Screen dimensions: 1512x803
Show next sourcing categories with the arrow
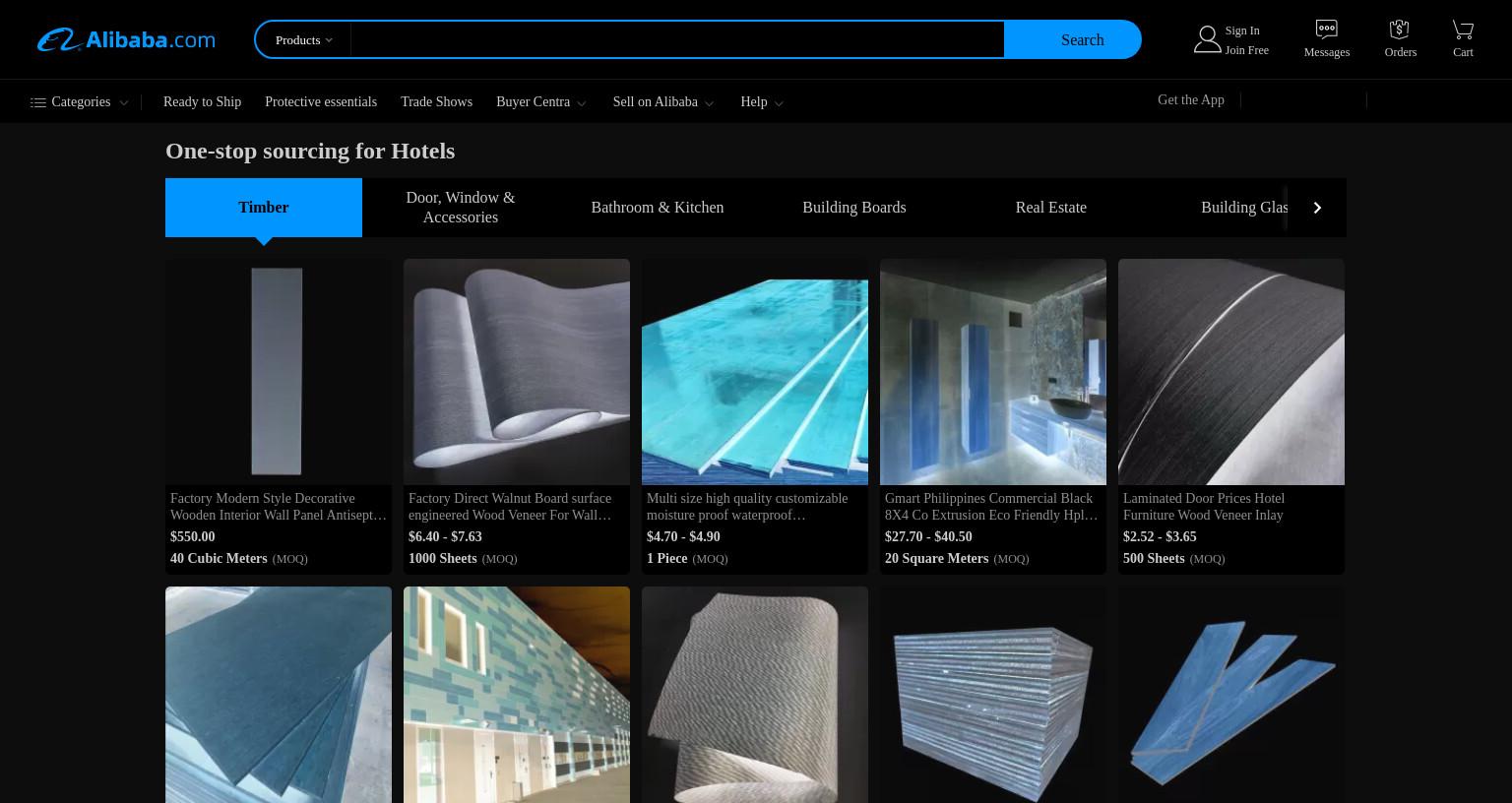(1317, 208)
